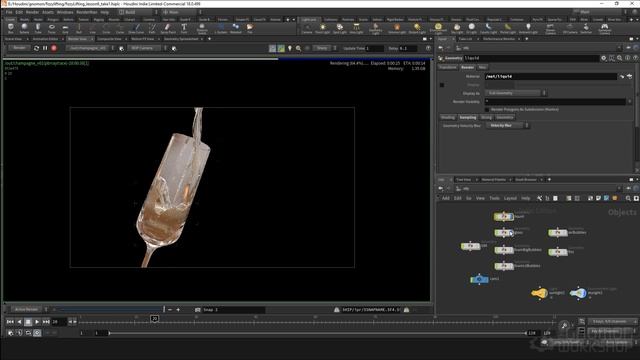Toggle real time playback button
Viewport: 640px width, 360px height.
[x=37, y=333]
